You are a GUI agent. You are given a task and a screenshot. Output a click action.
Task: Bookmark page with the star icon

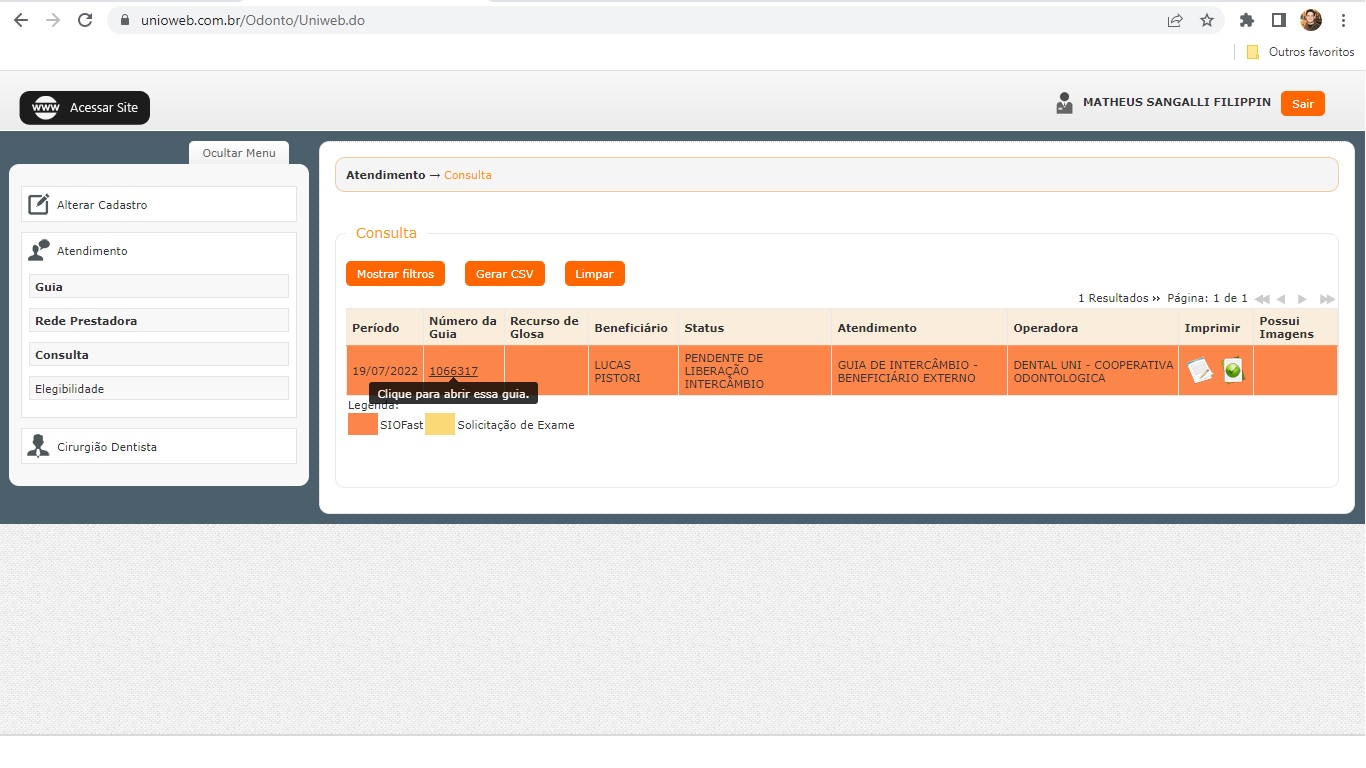[x=1207, y=20]
